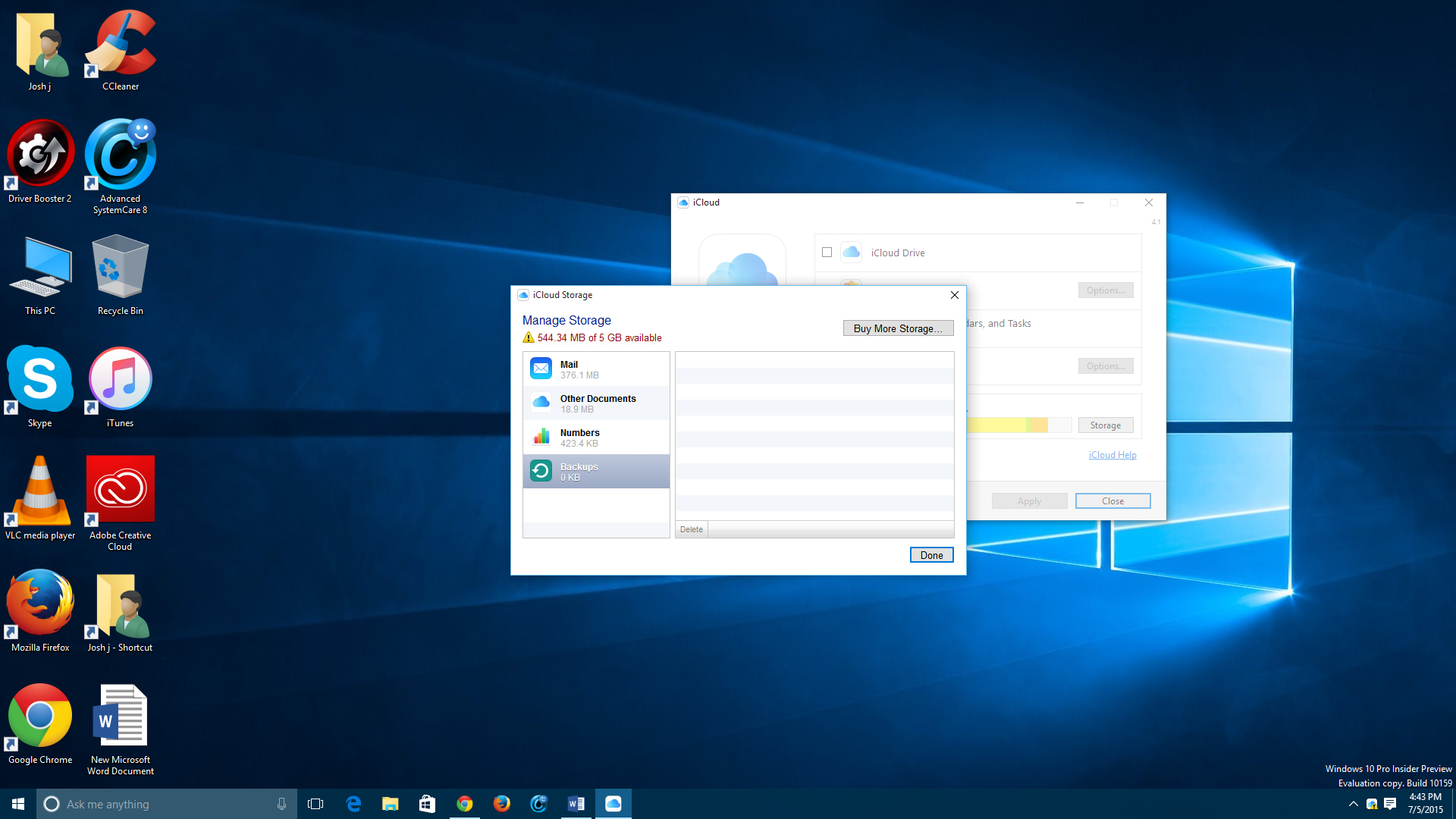
Task: Select Adobe Creative Cloud shortcut
Action: (121, 504)
